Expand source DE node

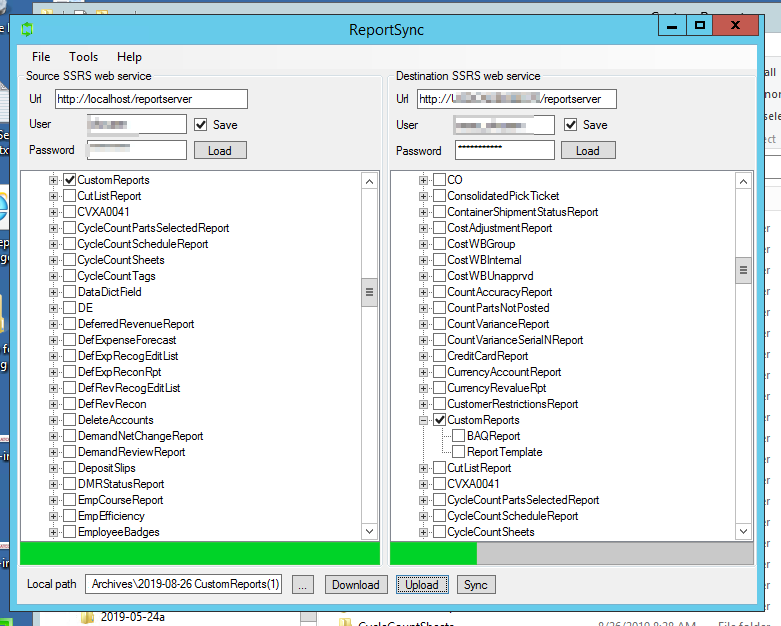53,308
